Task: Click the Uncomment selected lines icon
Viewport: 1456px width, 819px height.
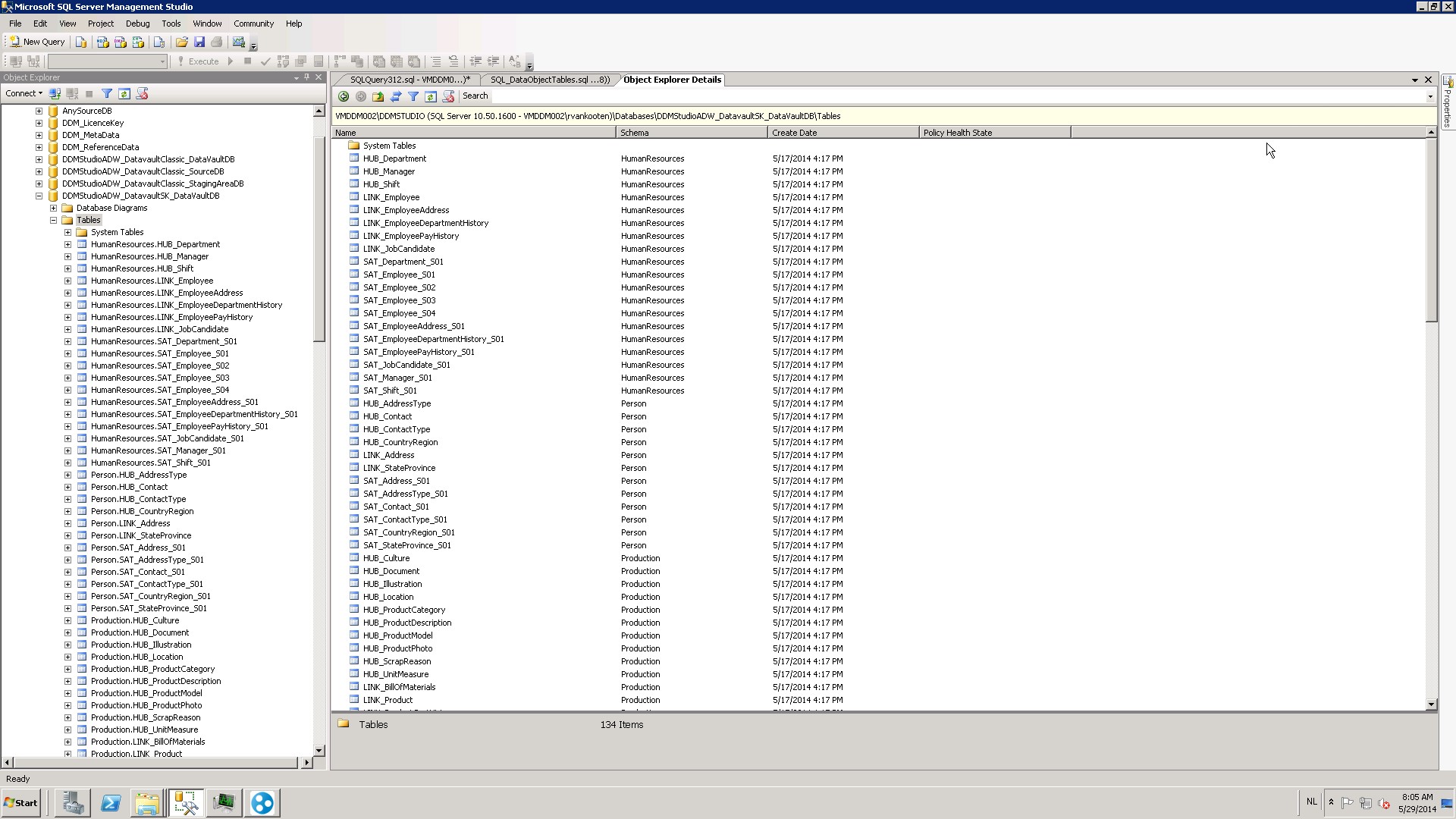Action: pyautogui.click(x=453, y=61)
